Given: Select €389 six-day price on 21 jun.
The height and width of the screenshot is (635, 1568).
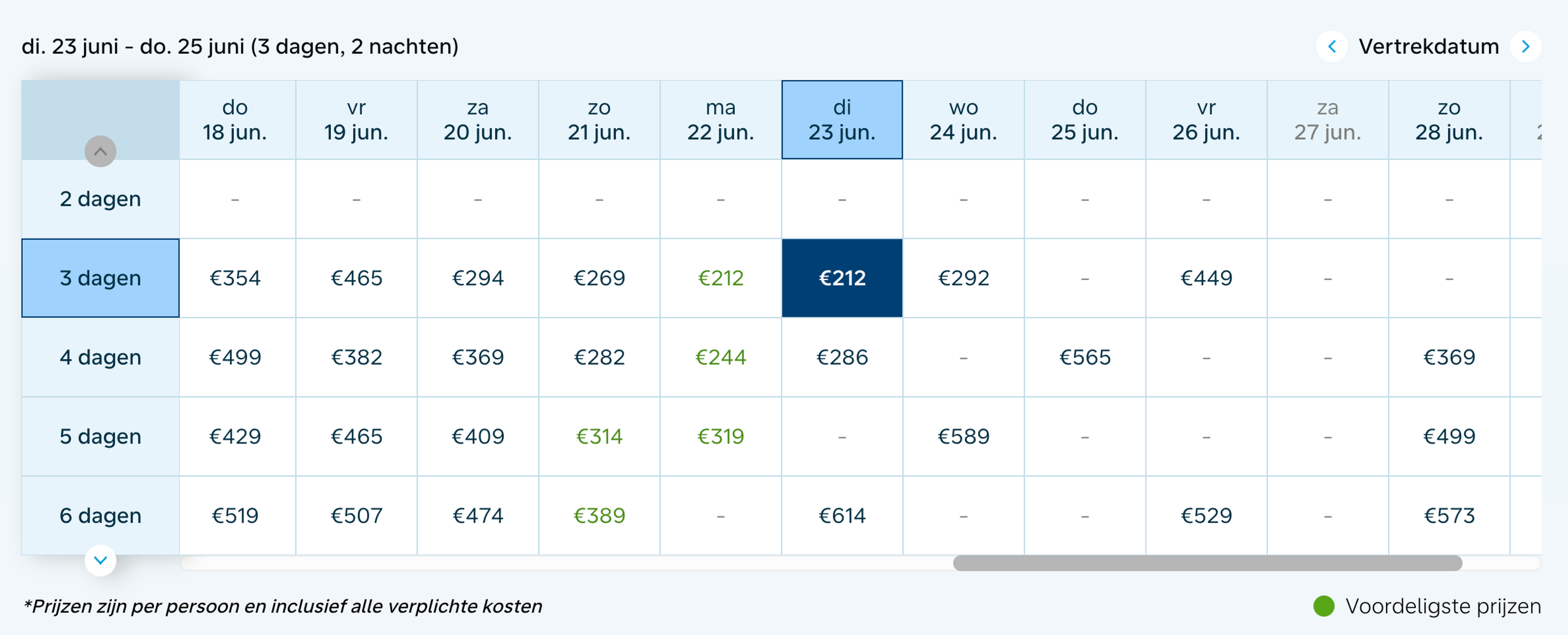Looking at the screenshot, I should pyautogui.click(x=599, y=516).
